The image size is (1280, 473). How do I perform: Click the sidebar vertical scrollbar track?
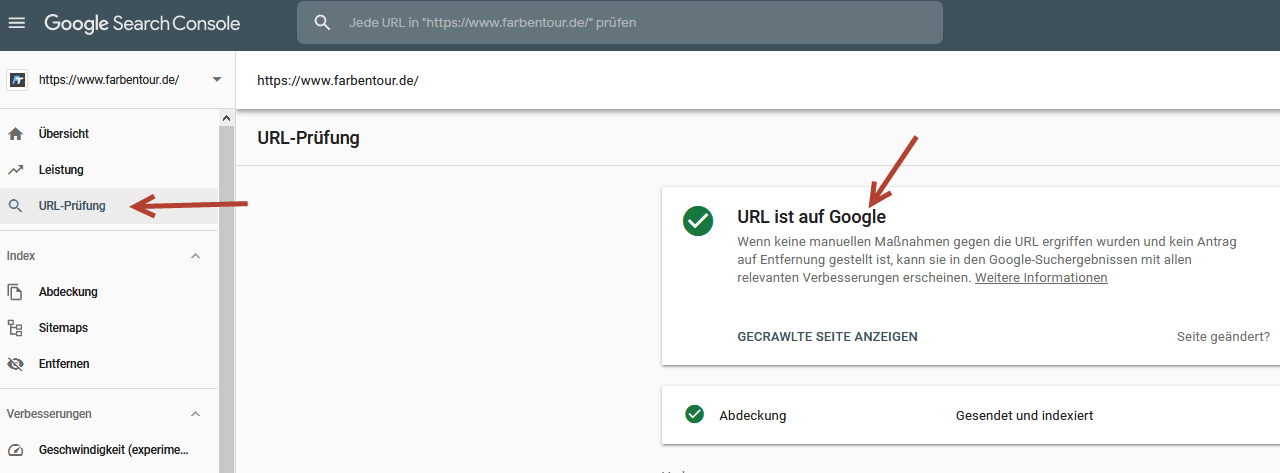coord(226,298)
